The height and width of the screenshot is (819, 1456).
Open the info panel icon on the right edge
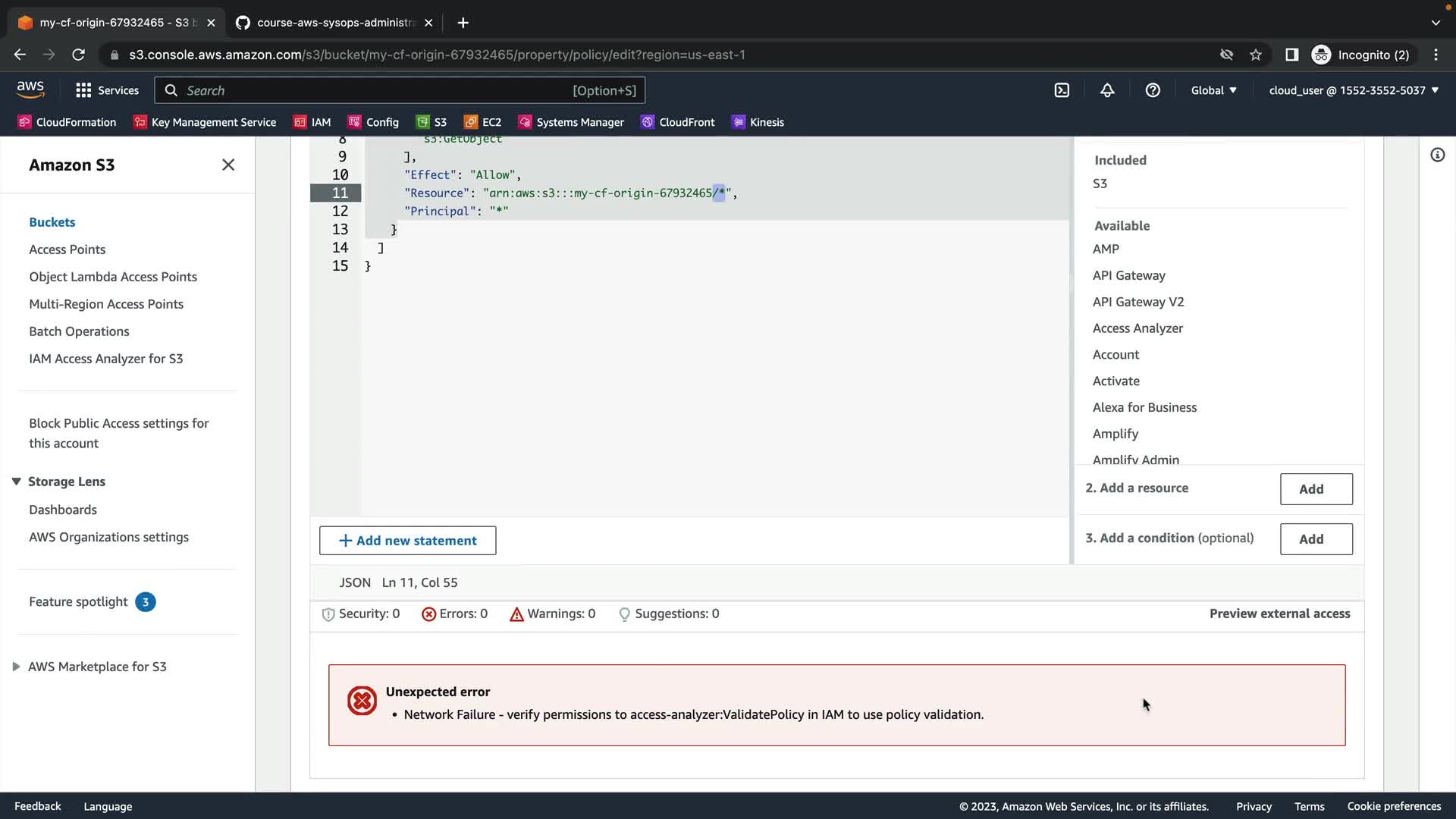click(1437, 155)
